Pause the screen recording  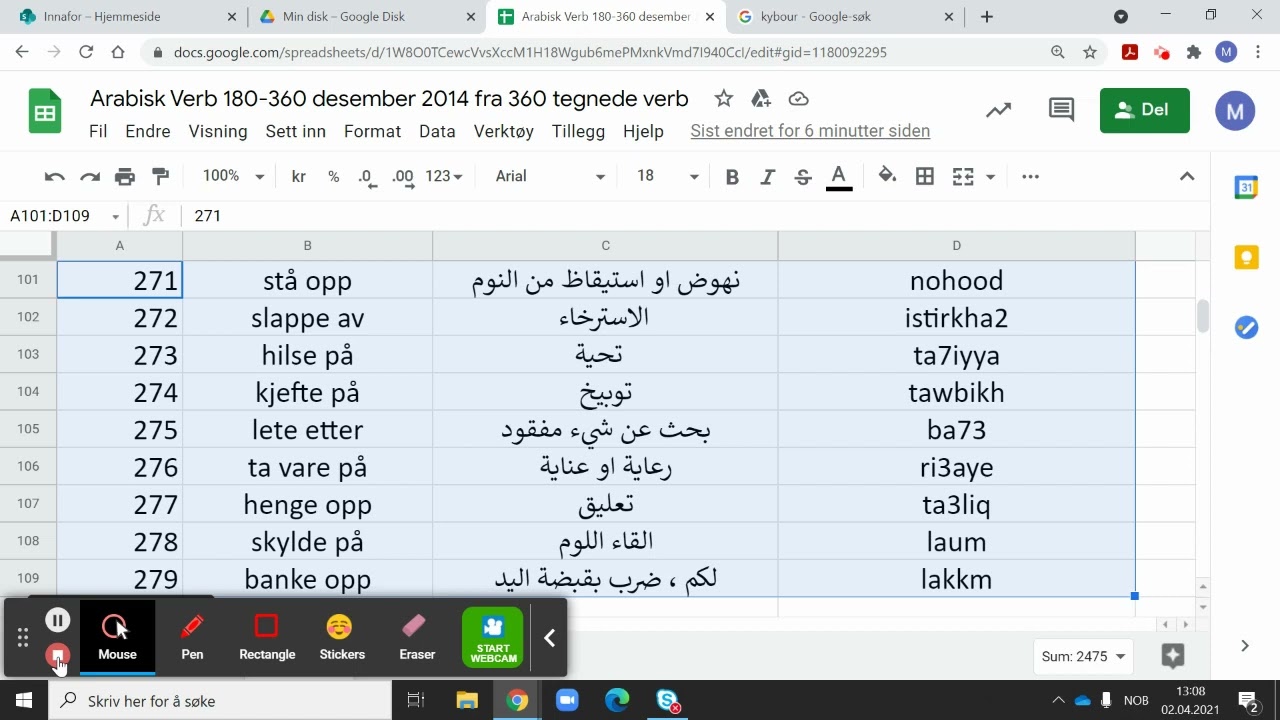click(58, 620)
